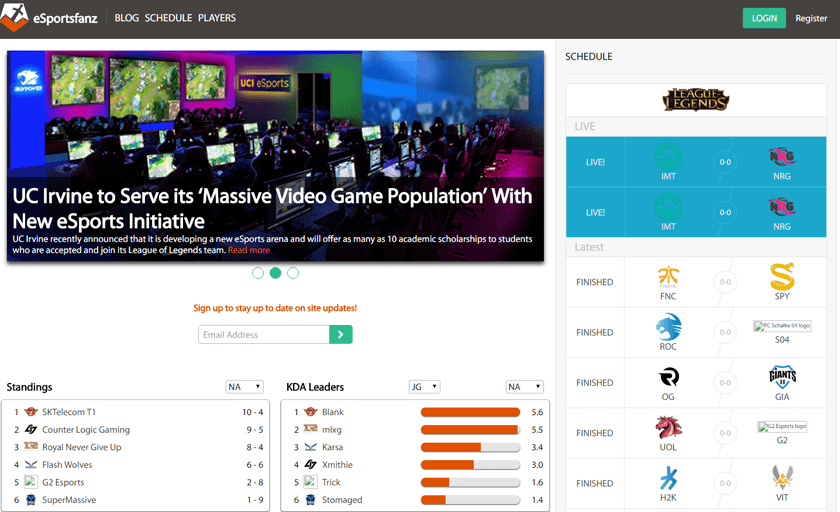Image resolution: width=840 pixels, height=512 pixels.
Task: Click player name Trick
Action: [331, 482]
